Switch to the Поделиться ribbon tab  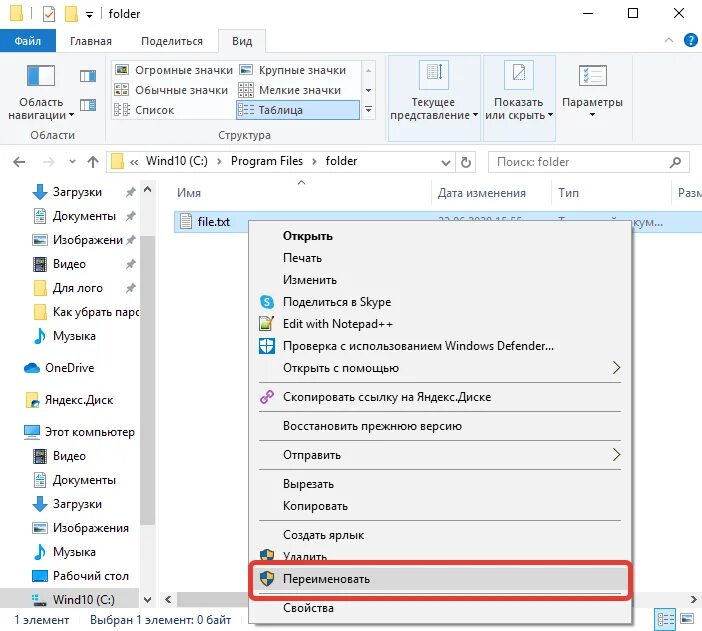coord(172,41)
